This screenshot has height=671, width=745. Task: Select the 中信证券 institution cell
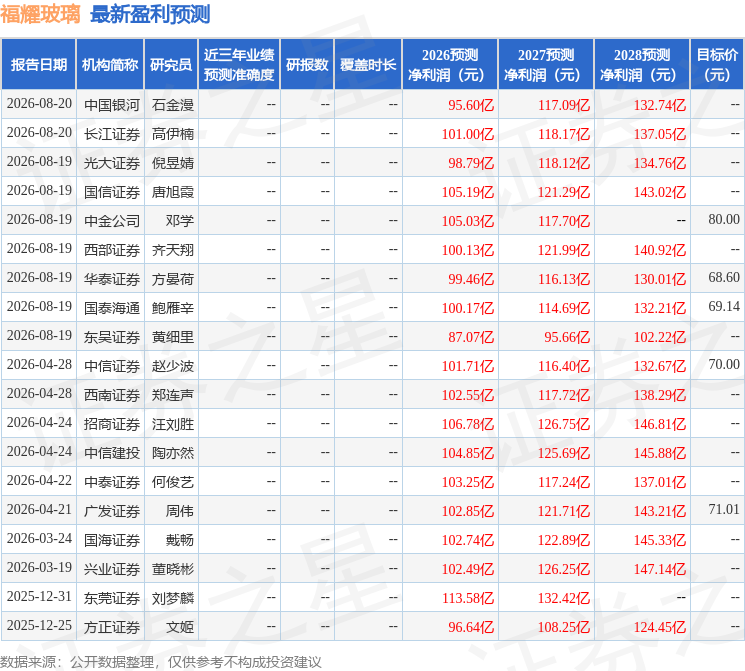coord(112,365)
